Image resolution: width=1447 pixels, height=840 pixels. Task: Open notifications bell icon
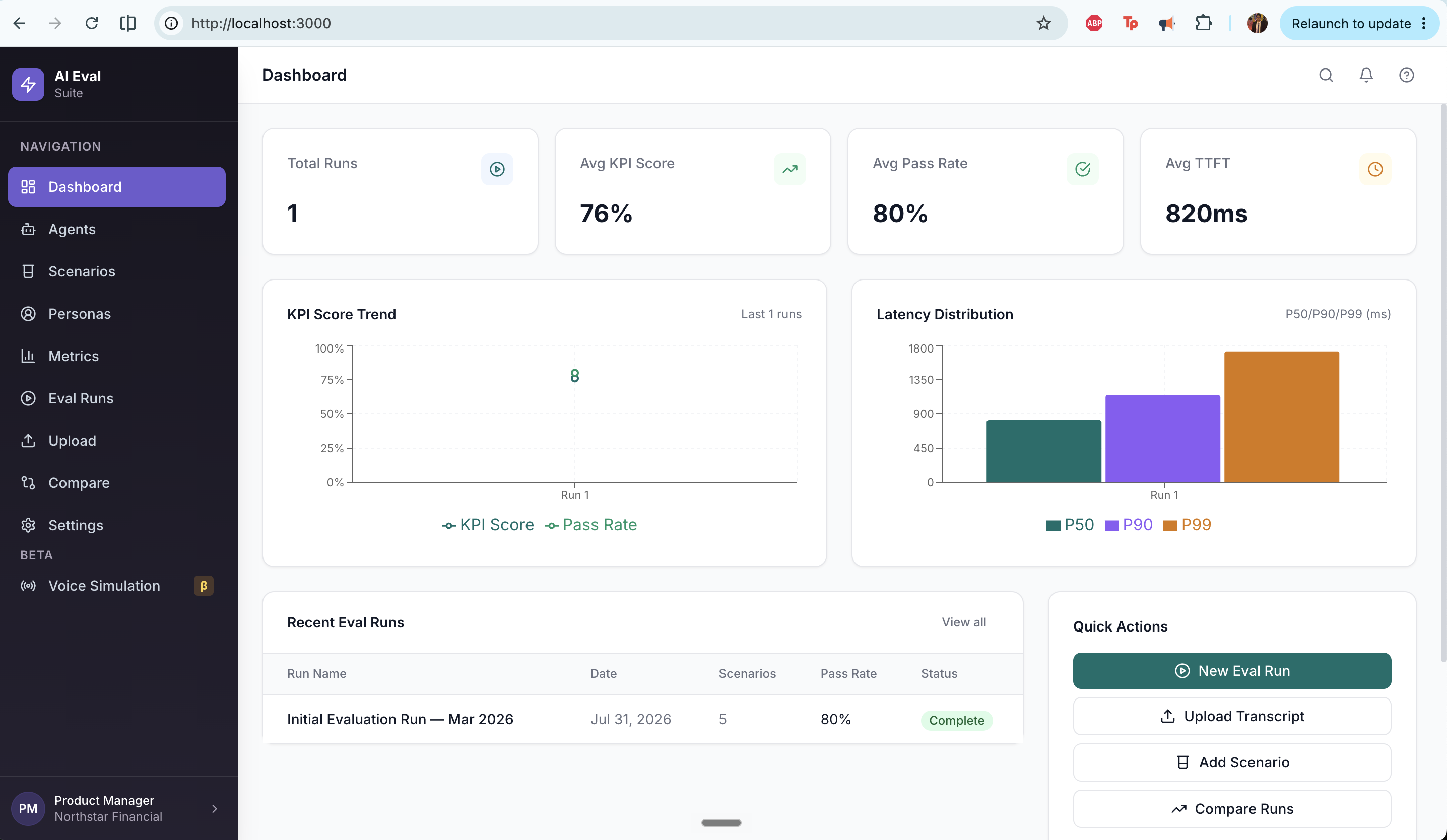(1366, 75)
